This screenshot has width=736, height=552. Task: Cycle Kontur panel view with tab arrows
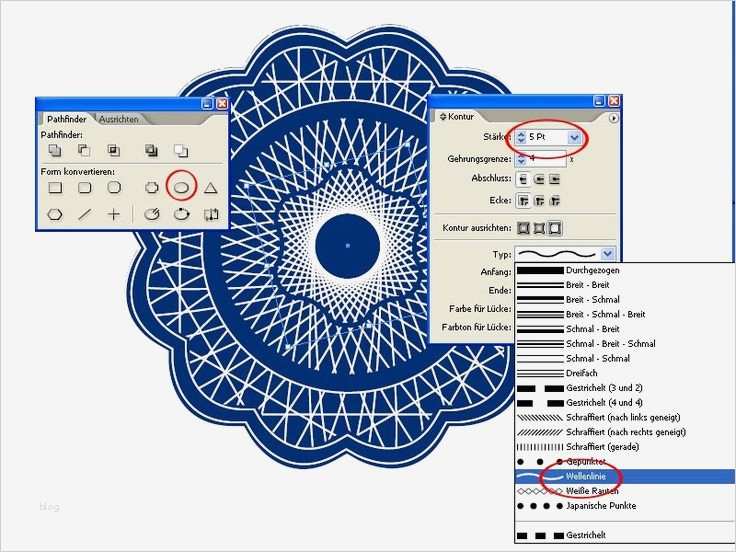tap(443, 116)
